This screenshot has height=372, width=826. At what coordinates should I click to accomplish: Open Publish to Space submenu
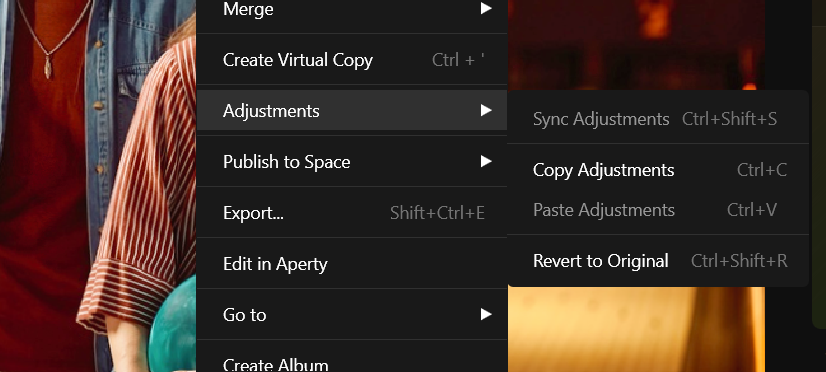click(351, 162)
